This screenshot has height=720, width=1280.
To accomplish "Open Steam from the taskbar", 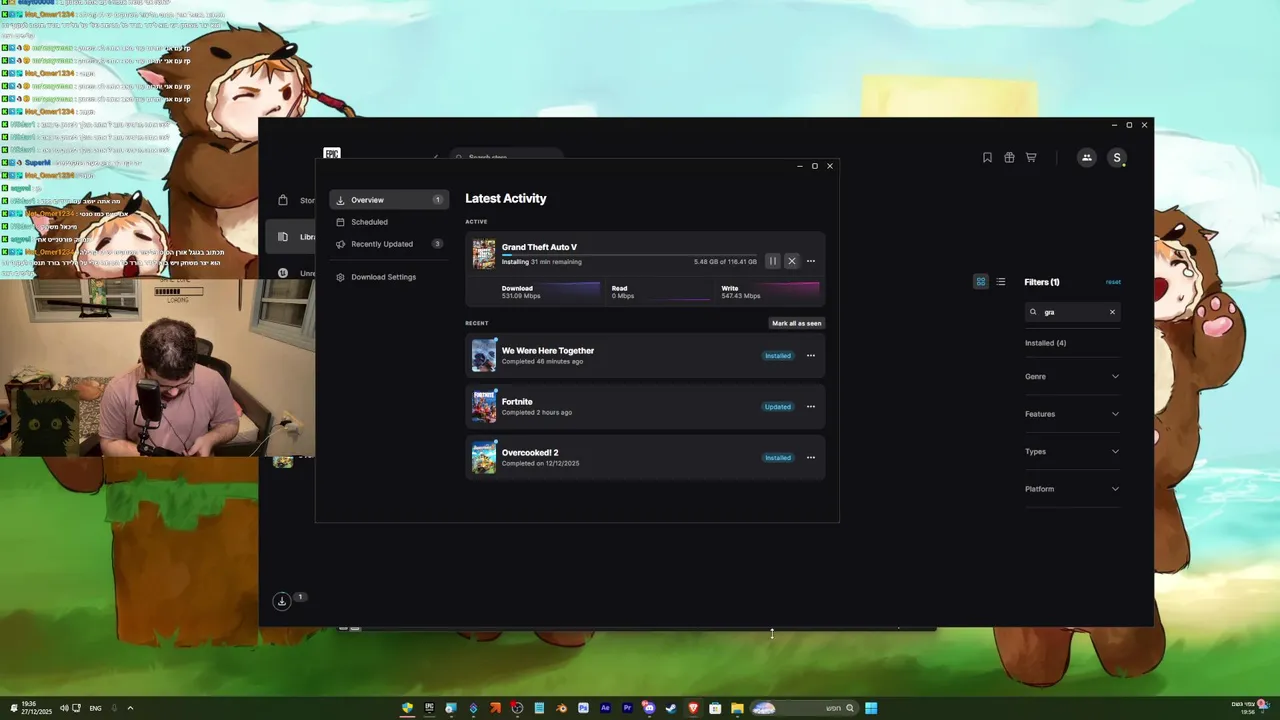I will click(671, 708).
